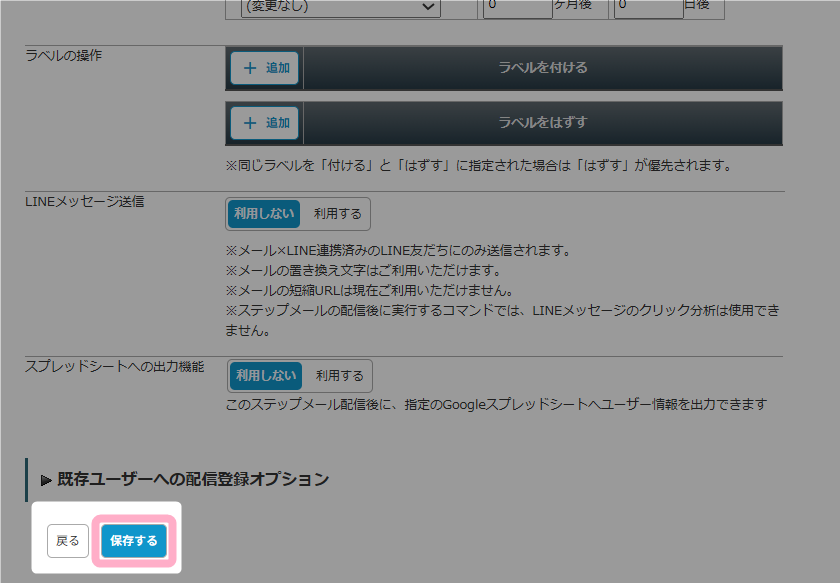Click the chevron arrow on the (変更なし) select
The image size is (840, 583).
click(428, 7)
